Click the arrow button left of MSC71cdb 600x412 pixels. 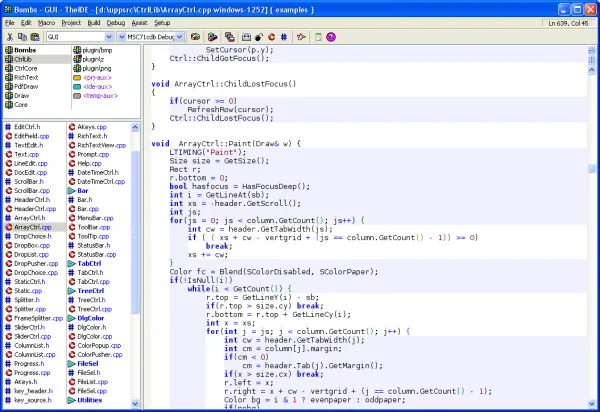click(121, 37)
